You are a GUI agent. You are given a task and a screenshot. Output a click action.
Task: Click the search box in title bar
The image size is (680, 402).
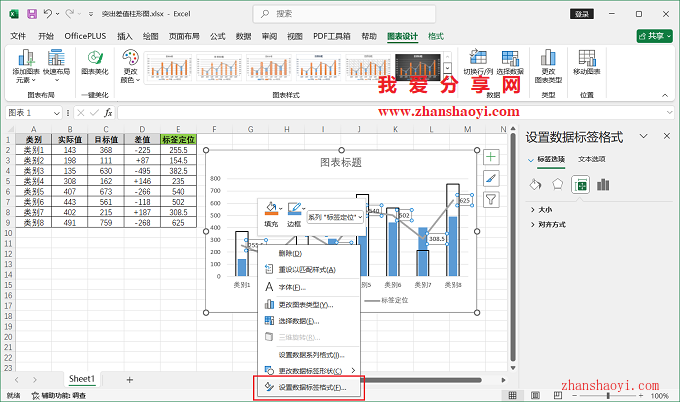coord(344,14)
